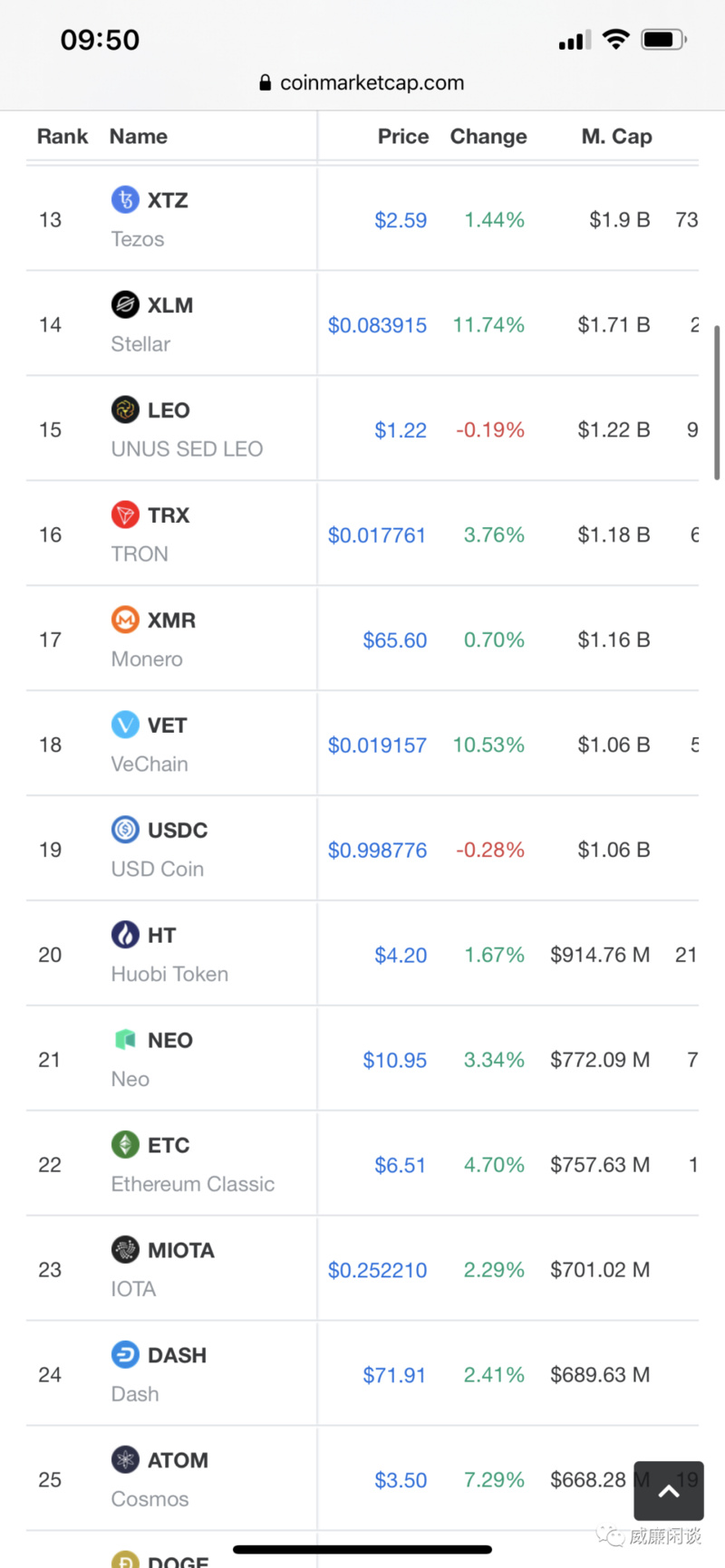Sort by Change column header
Viewport: 725px width, 1568px height.
click(x=488, y=137)
